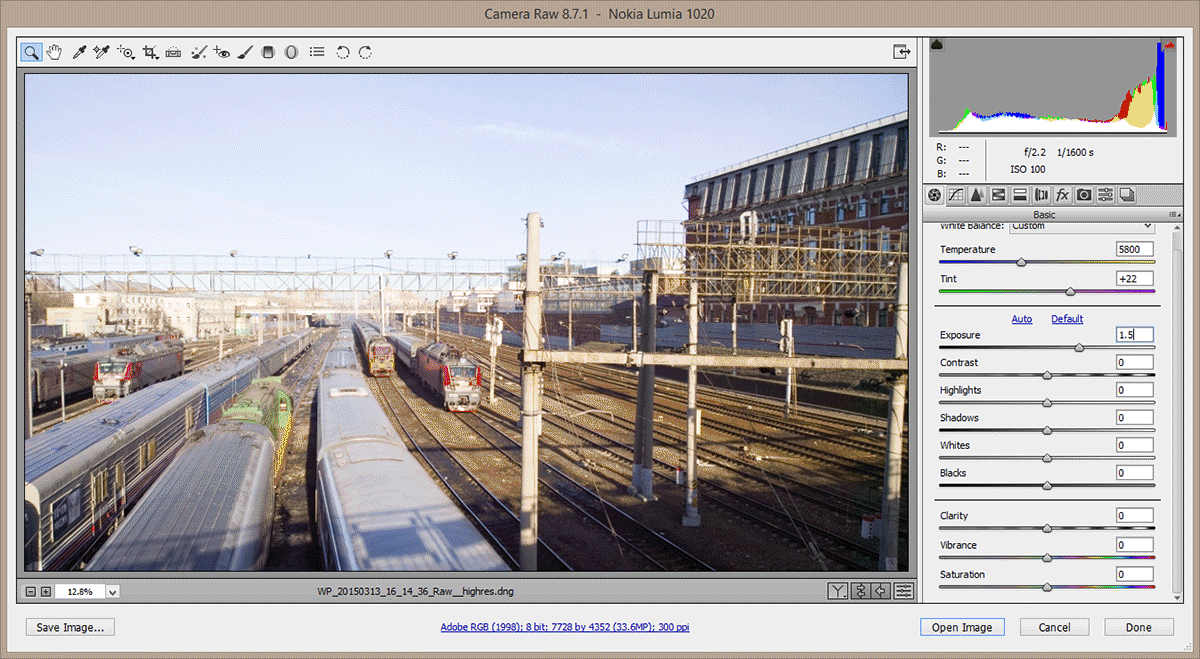Rotate image 90 degrees clockwise

point(366,52)
